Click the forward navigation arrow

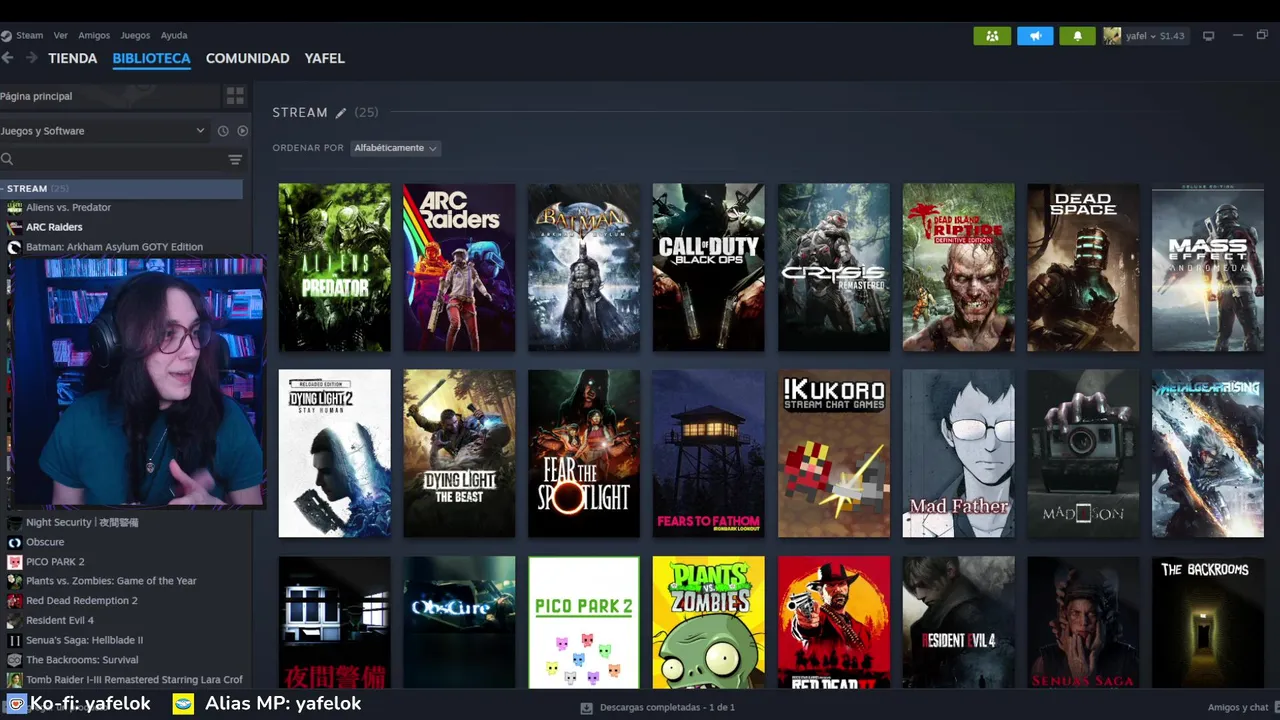click(32, 58)
